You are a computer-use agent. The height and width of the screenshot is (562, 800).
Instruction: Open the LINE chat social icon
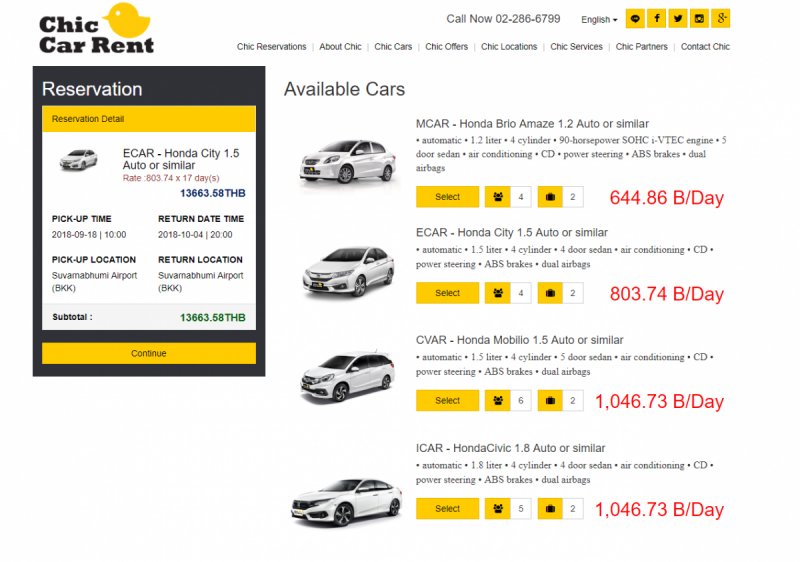635,18
